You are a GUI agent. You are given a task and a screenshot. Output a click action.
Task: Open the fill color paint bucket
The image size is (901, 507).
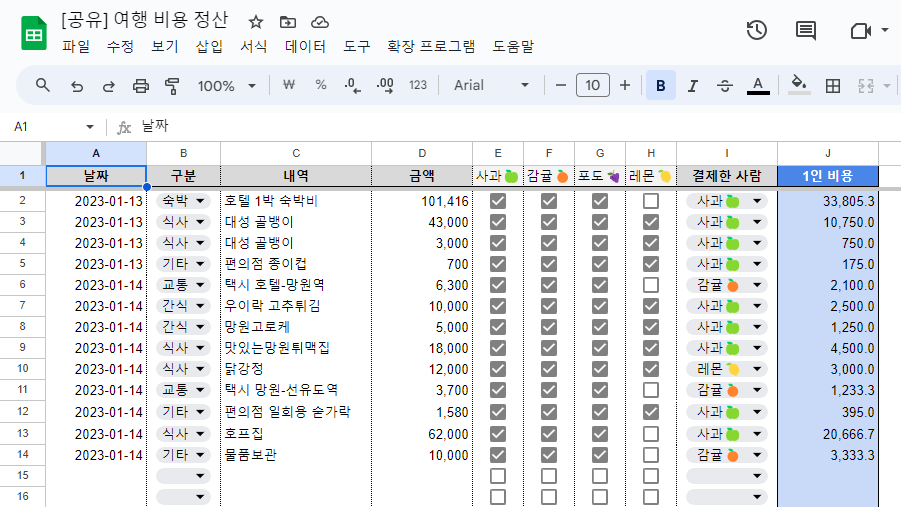click(798, 86)
